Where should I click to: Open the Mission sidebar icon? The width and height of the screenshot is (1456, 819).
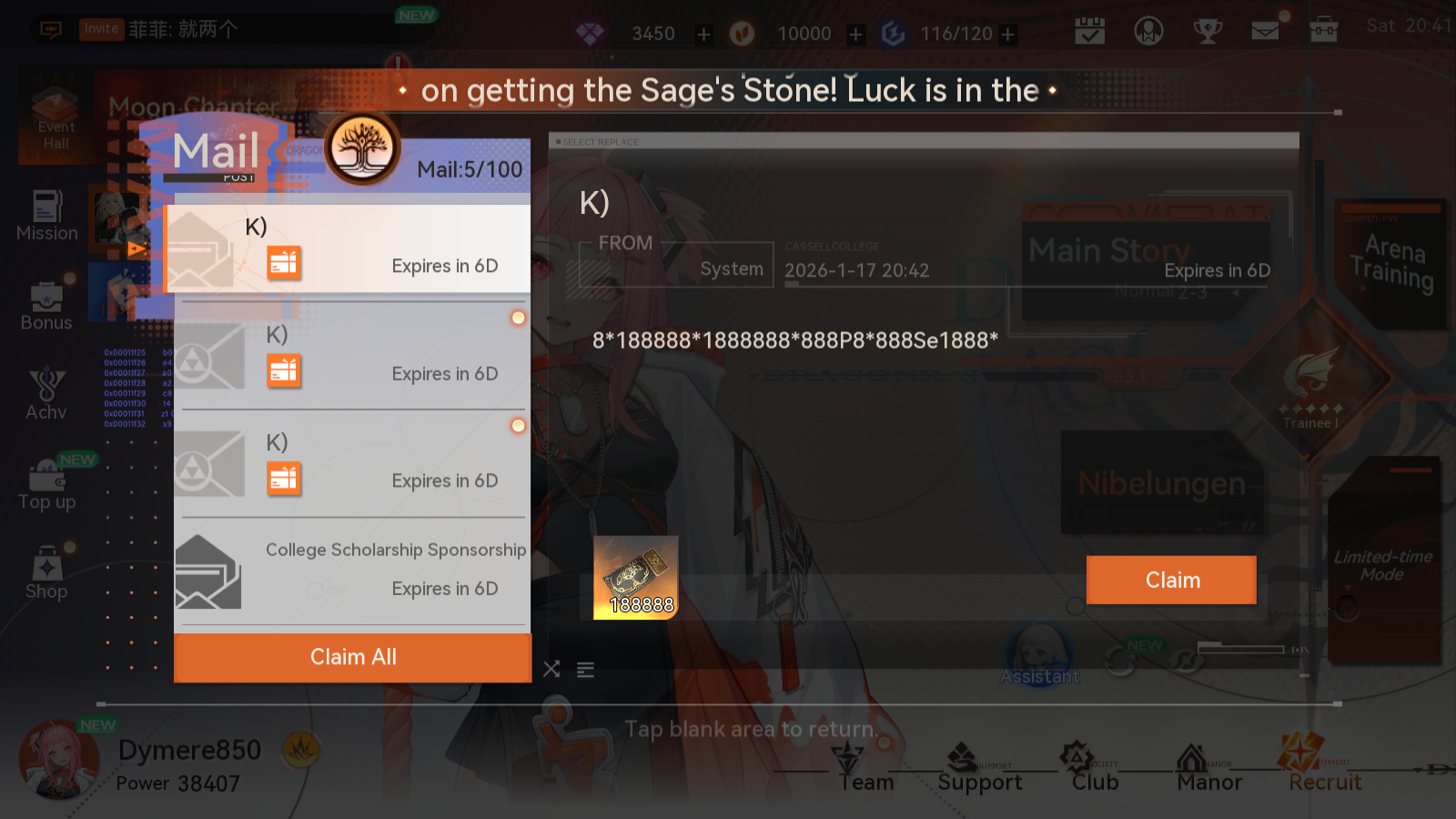pos(47,216)
